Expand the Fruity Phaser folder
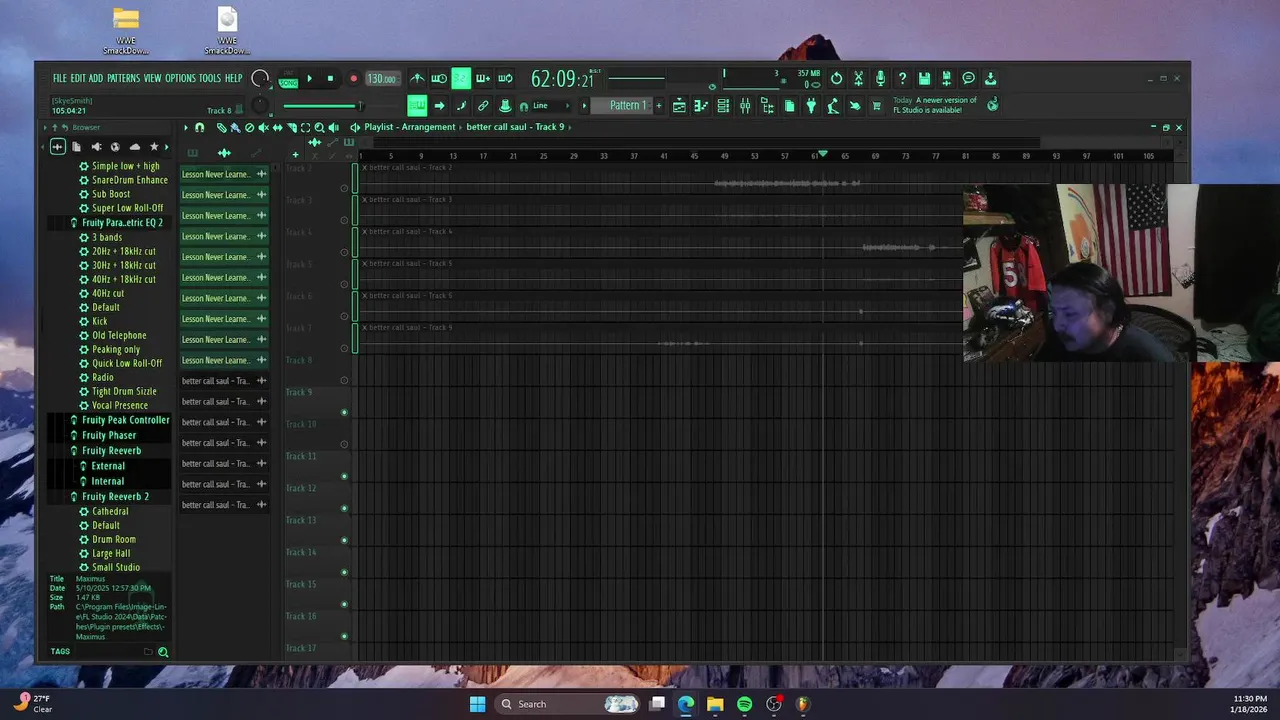This screenshot has height=720, width=1280. 108,435
